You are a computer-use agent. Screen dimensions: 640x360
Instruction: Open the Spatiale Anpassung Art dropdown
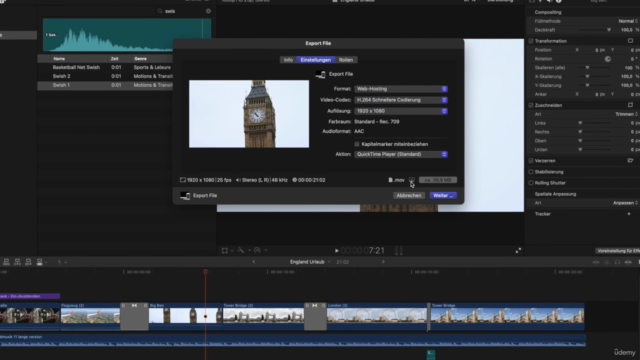pyautogui.click(x=625, y=203)
